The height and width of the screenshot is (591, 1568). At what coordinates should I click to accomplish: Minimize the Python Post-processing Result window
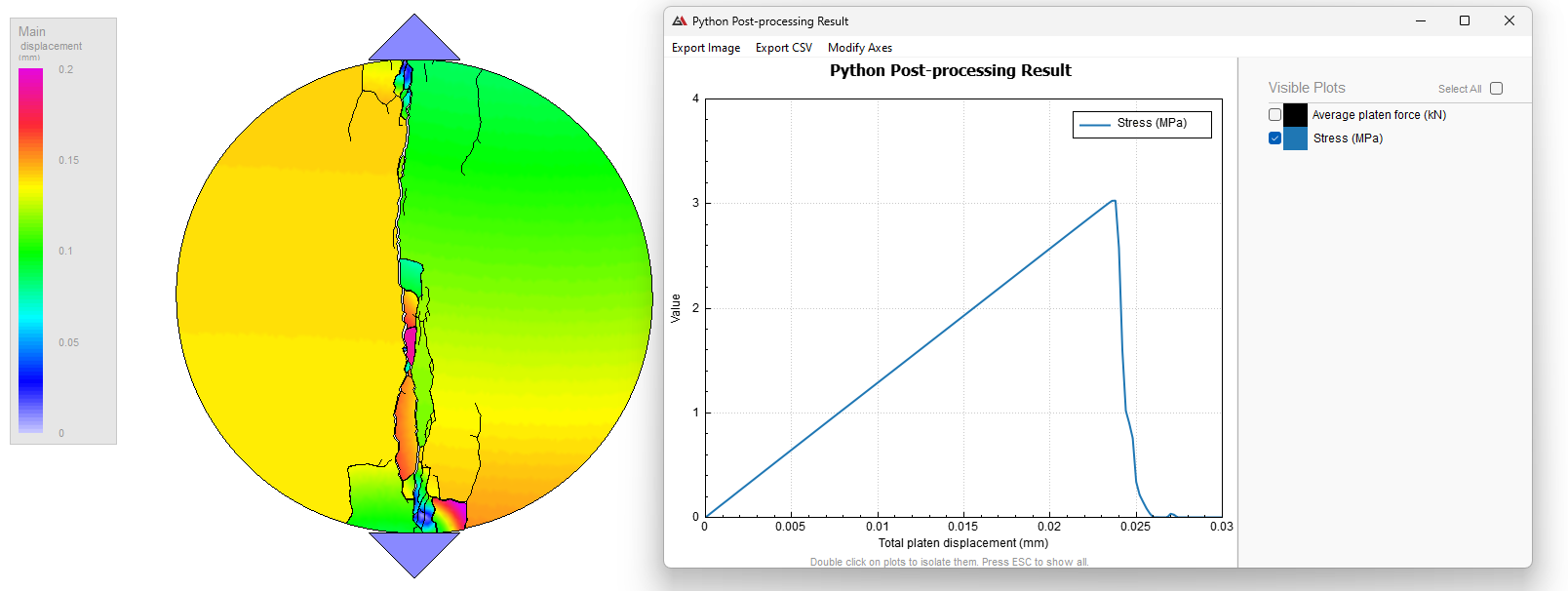1420,21
